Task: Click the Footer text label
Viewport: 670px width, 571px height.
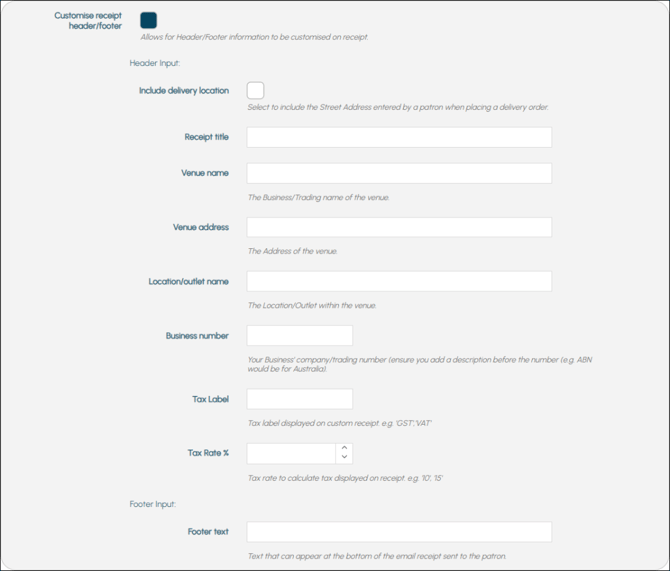Action: point(208,531)
